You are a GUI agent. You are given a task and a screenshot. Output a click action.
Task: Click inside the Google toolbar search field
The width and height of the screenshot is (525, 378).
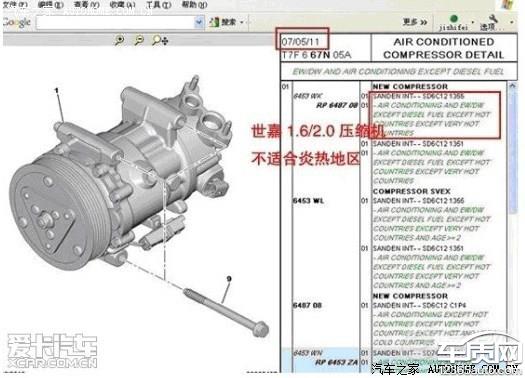pos(116,22)
